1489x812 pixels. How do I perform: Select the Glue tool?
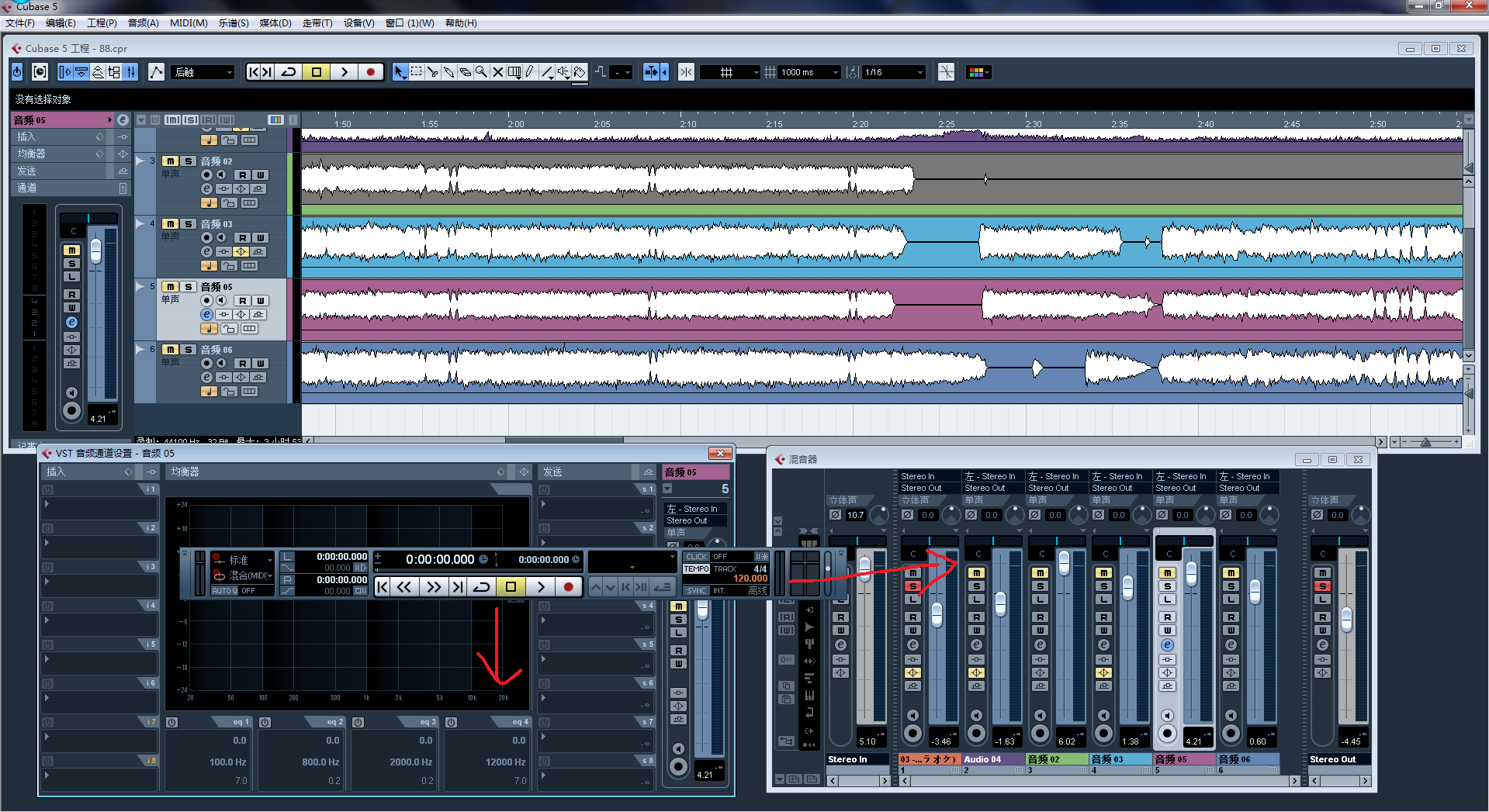449,72
